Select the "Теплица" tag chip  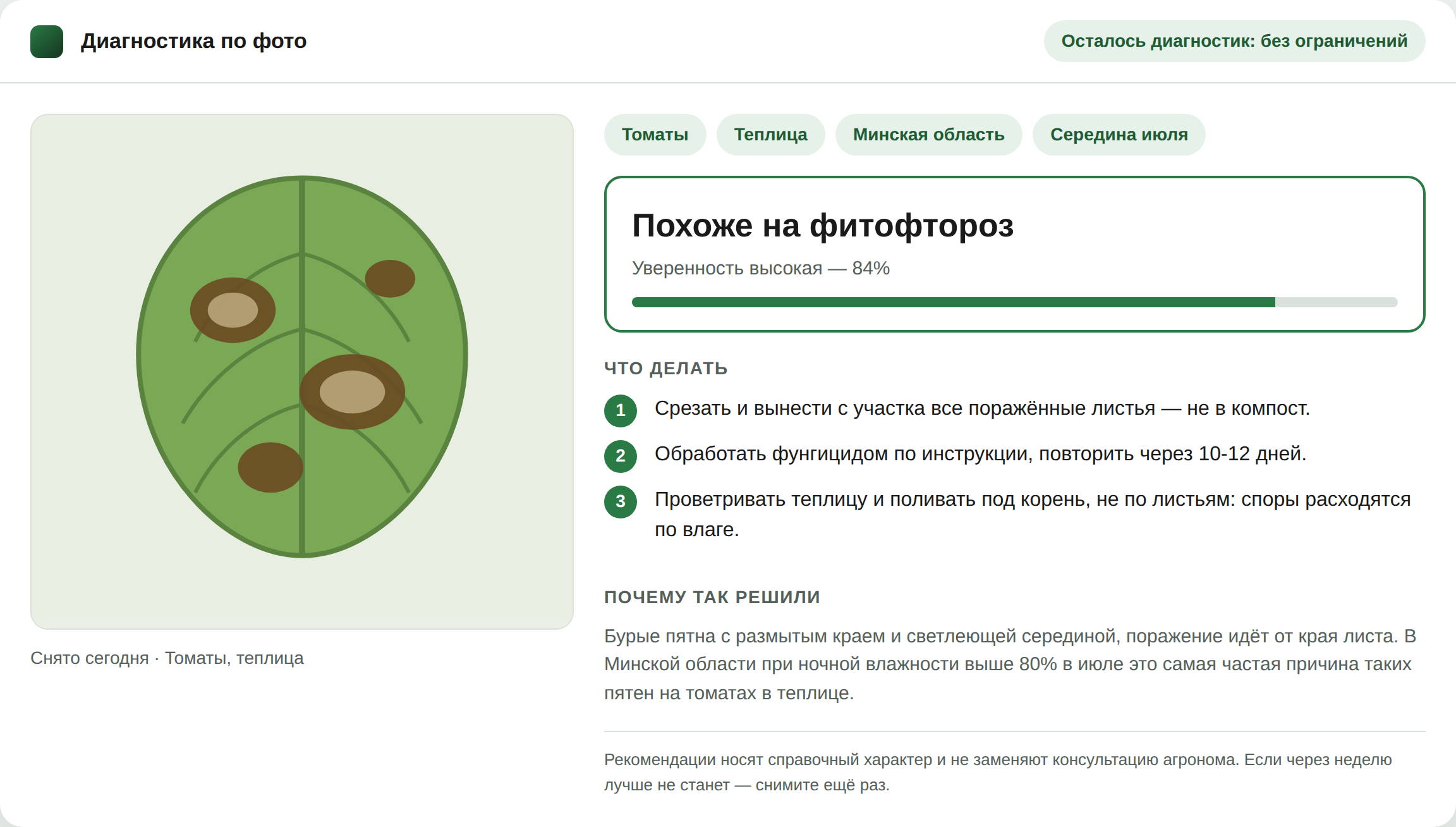[x=770, y=135]
